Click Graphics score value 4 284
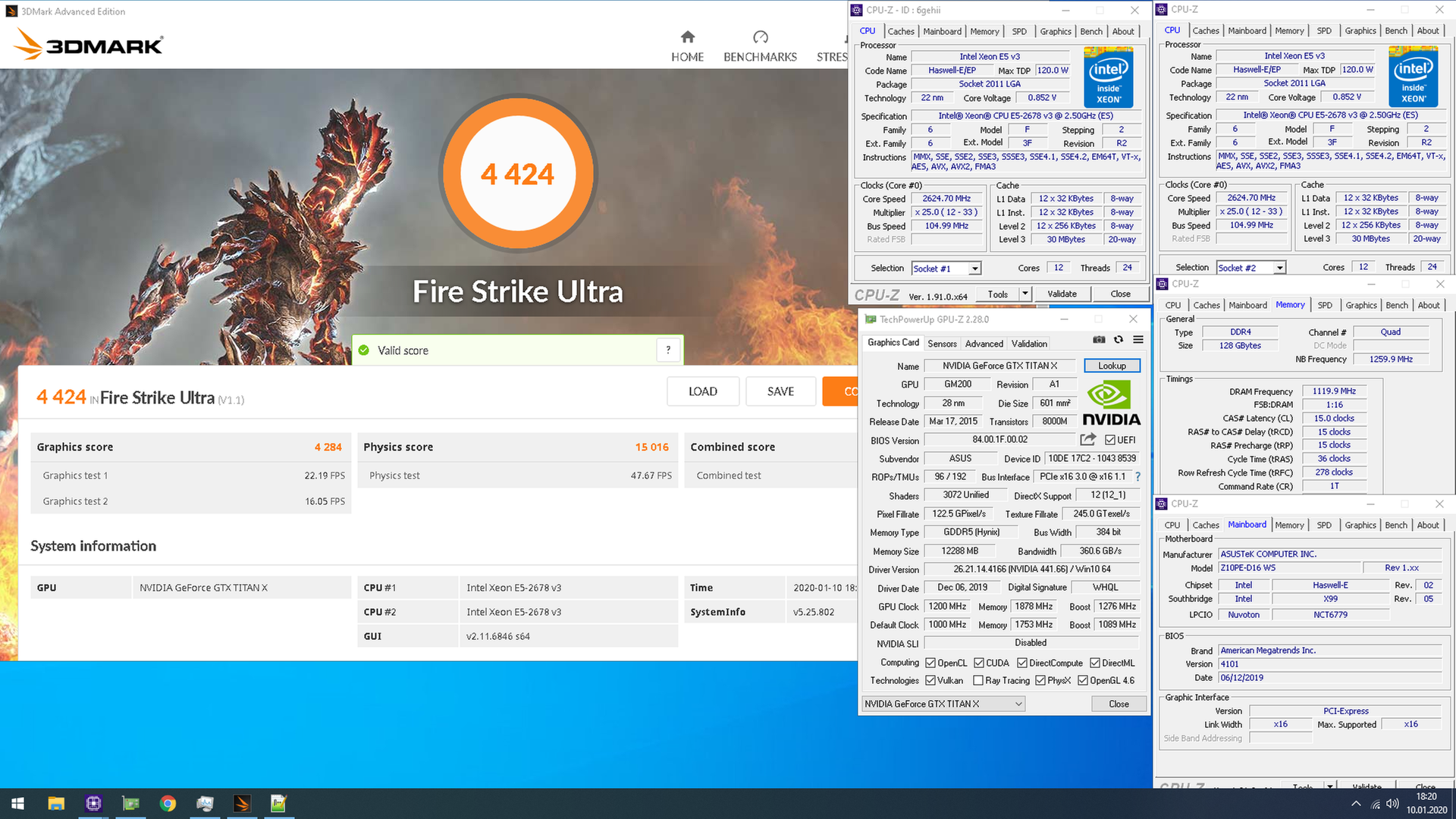This screenshot has width=1456, height=819. tap(328, 447)
